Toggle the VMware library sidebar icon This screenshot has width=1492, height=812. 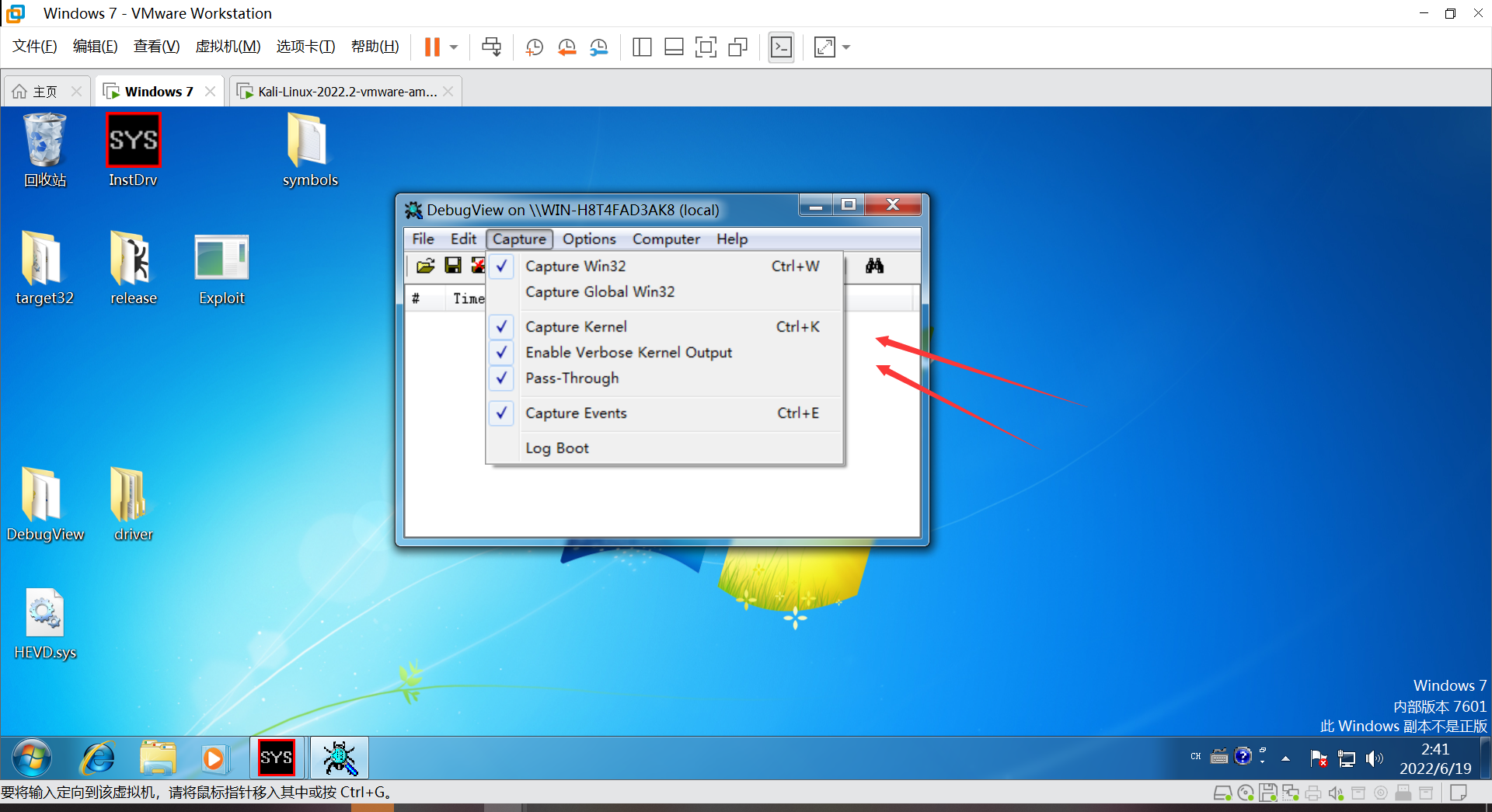click(642, 47)
